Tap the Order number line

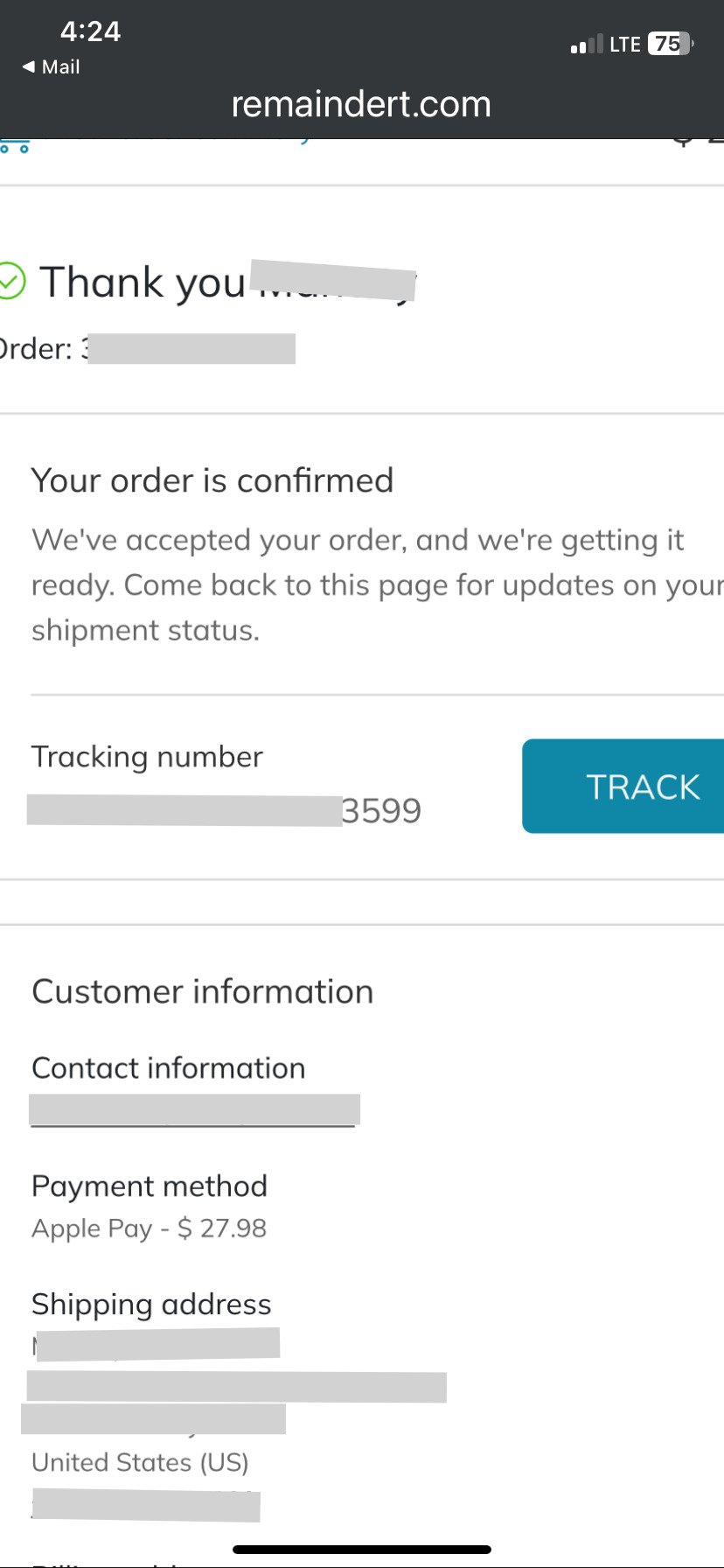[148, 348]
